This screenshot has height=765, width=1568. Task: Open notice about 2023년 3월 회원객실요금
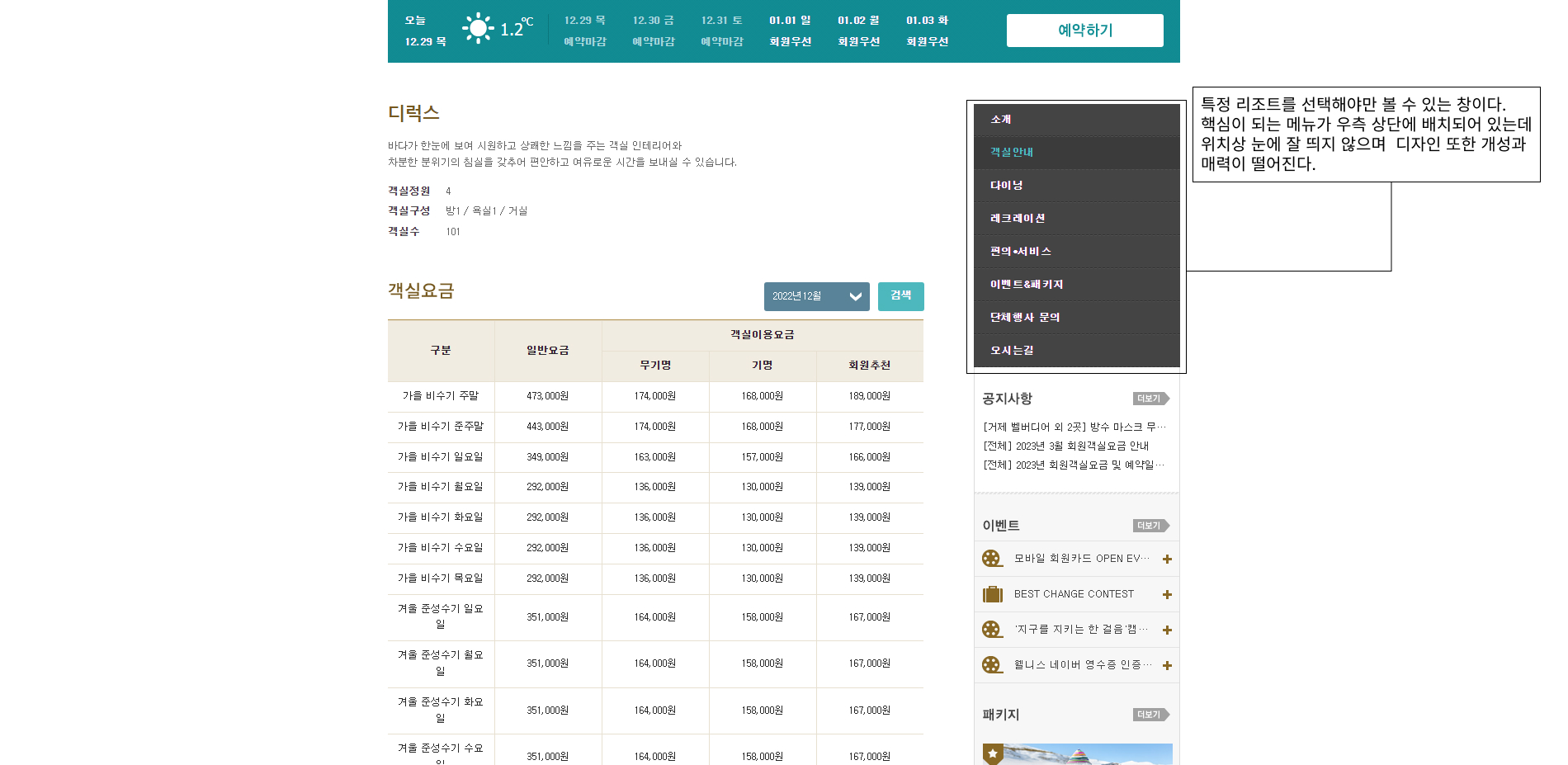coord(1070,446)
